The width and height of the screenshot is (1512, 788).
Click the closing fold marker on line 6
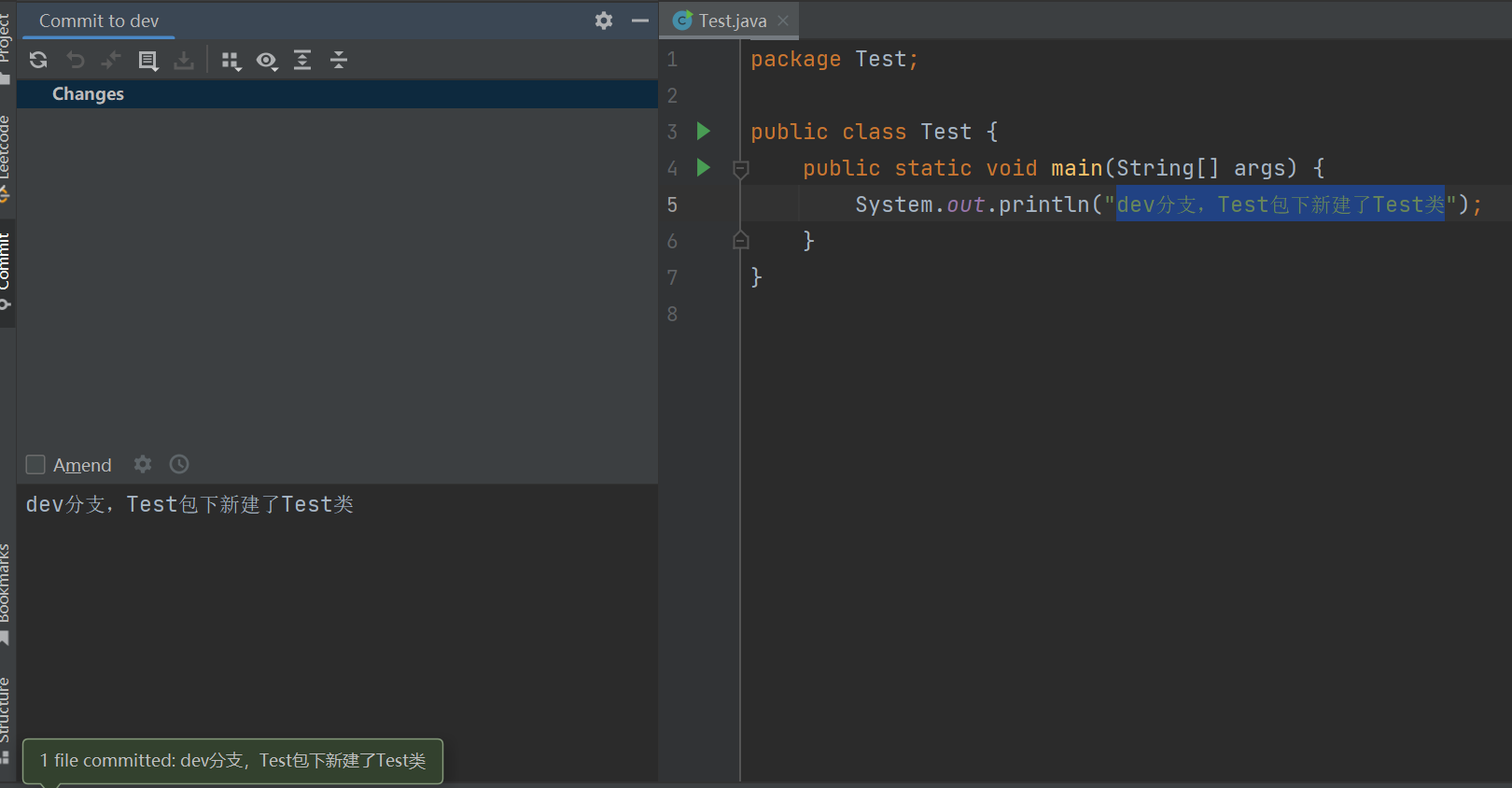741,240
